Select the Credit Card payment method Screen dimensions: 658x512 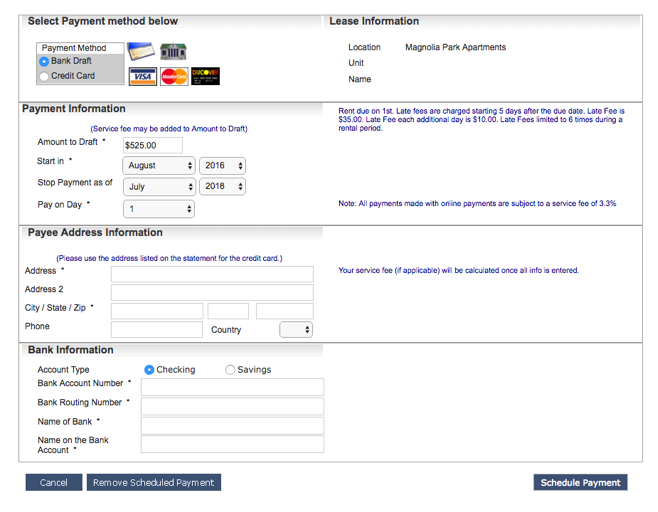pos(44,76)
